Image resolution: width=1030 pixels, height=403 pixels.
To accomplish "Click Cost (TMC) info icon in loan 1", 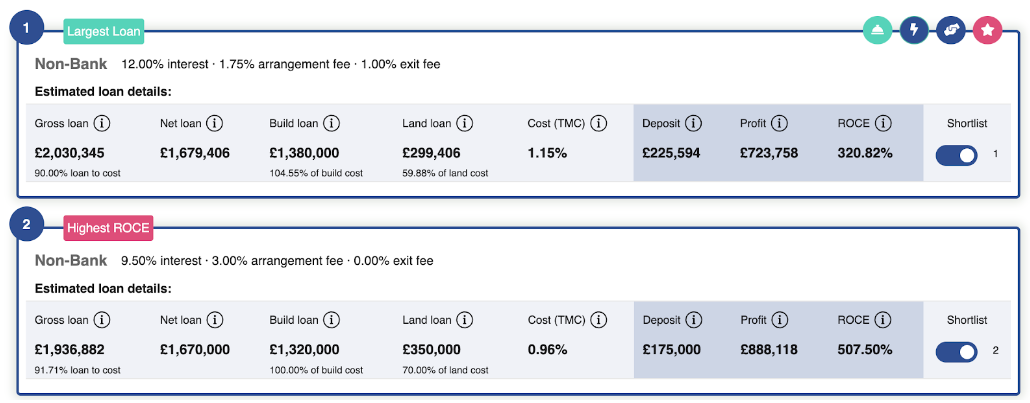I will pyautogui.click(x=599, y=124).
